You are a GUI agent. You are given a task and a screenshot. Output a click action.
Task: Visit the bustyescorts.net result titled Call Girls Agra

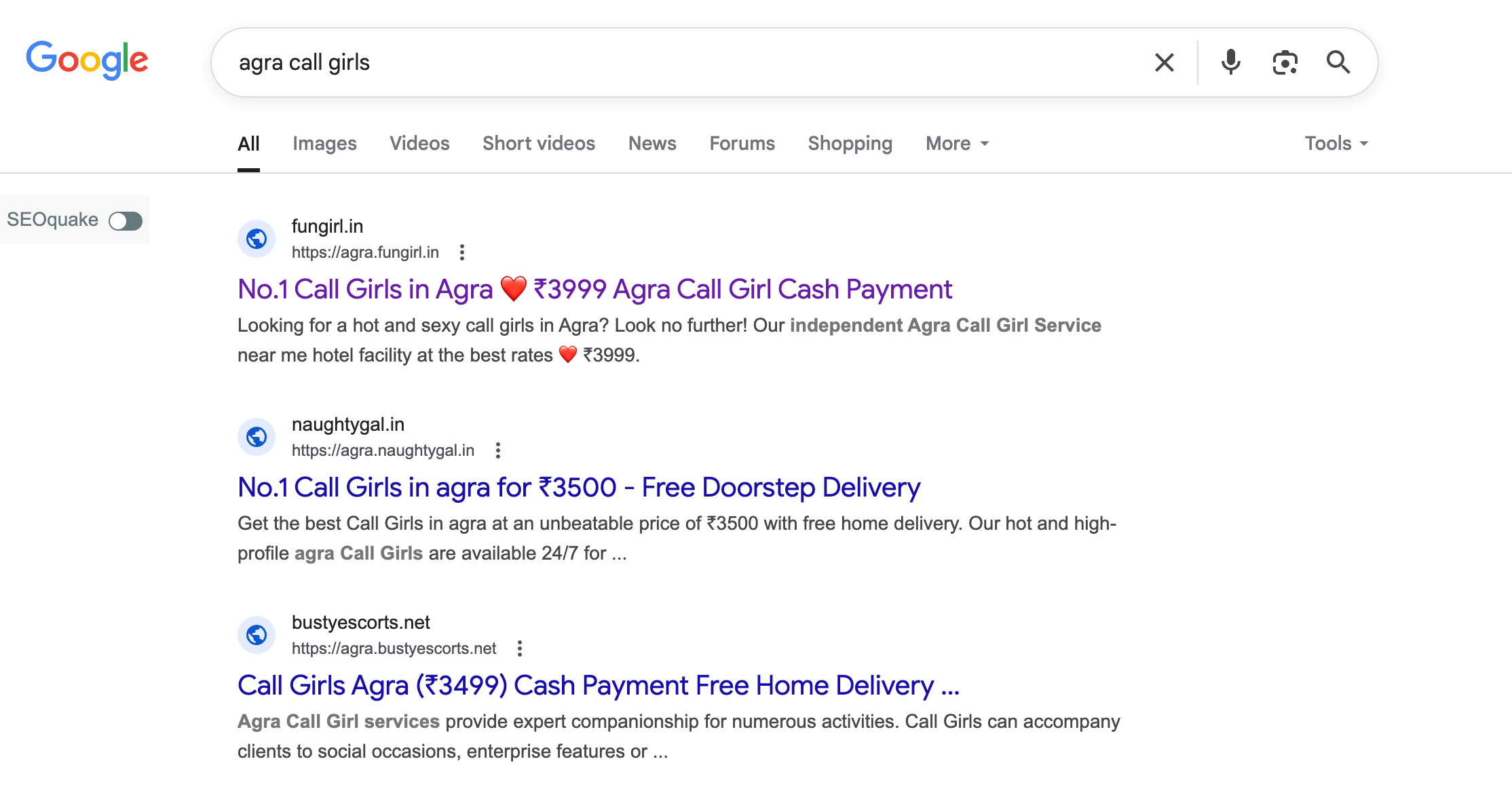click(597, 685)
